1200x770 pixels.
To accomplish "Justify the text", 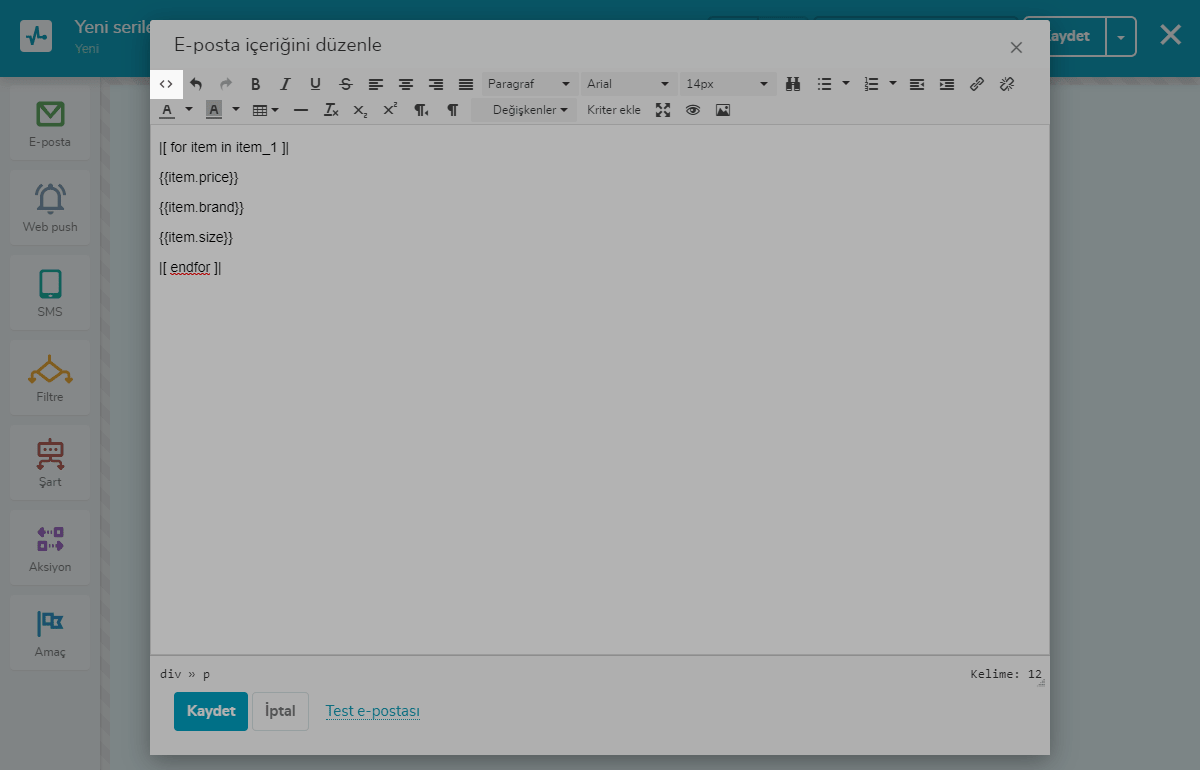I will [466, 84].
